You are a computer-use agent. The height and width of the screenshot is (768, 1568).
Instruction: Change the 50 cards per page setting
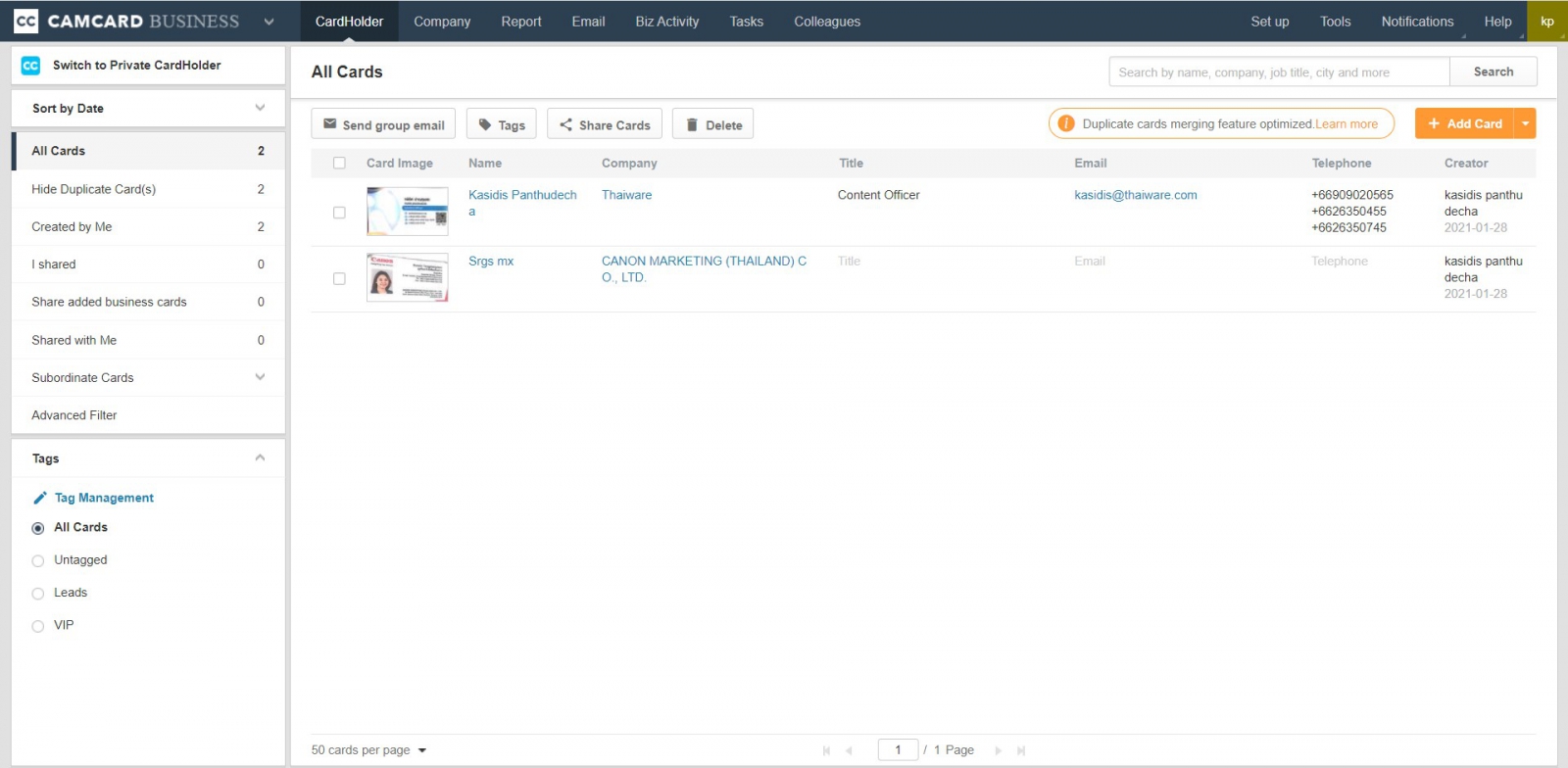pos(368,750)
